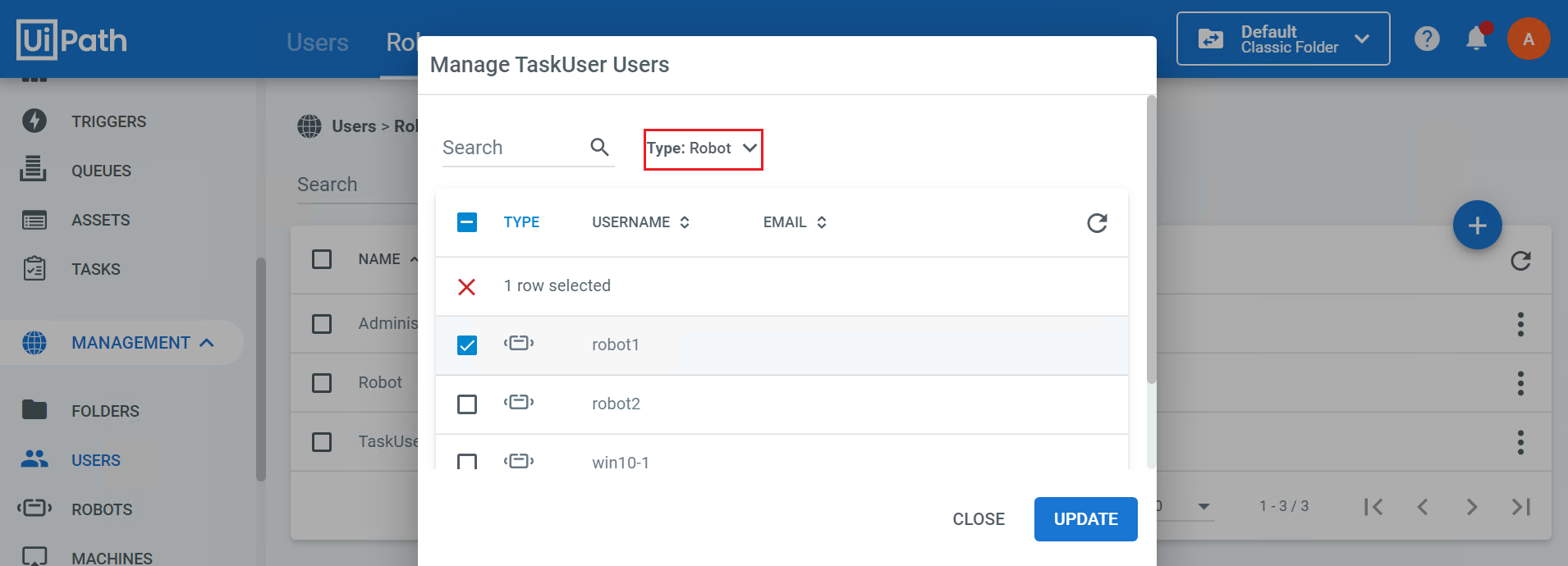Click the Triggers lightning icon
The width and height of the screenshot is (1568, 566).
pyautogui.click(x=34, y=121)
